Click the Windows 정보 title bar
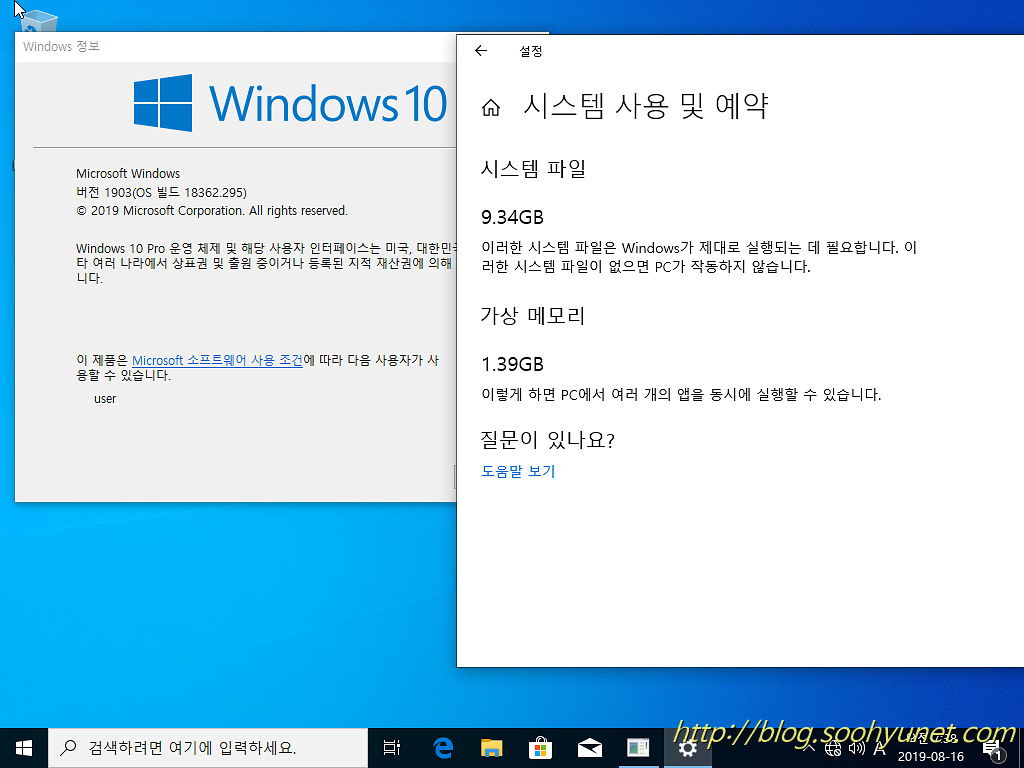This screenshot has width=1024, height=768. pos(235,46)
